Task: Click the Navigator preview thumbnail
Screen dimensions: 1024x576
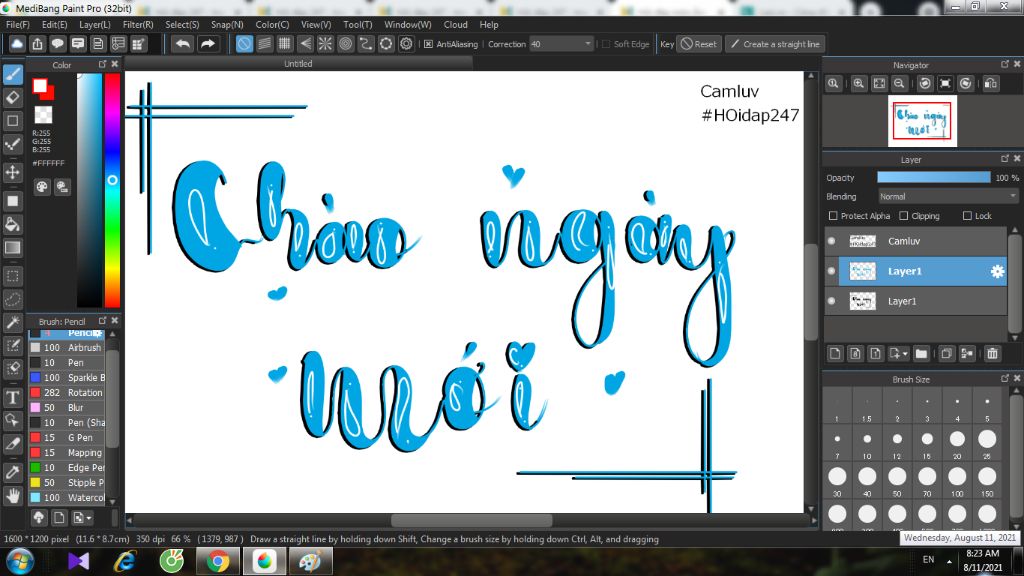Action: pos(922,121)
